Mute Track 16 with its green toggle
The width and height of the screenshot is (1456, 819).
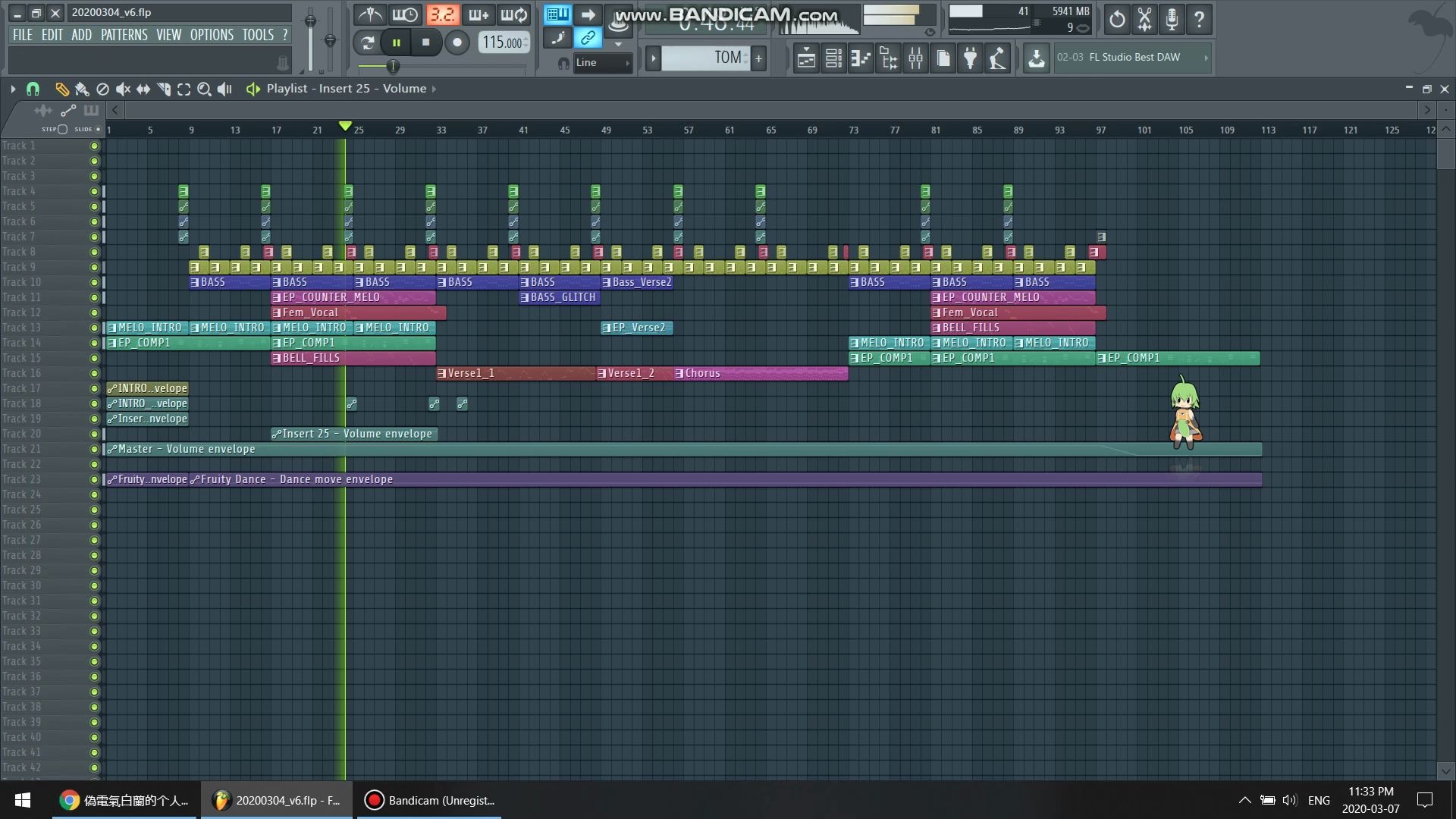(x=94, y=373)
